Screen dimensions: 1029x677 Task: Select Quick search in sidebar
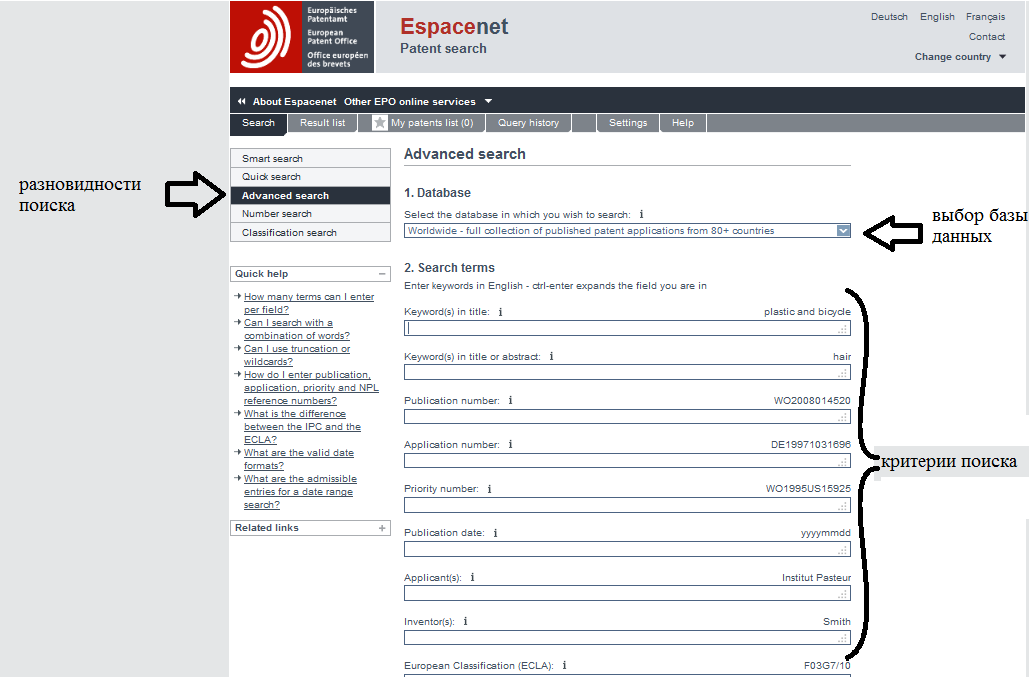pyautogui.click(x=310, y=177)
